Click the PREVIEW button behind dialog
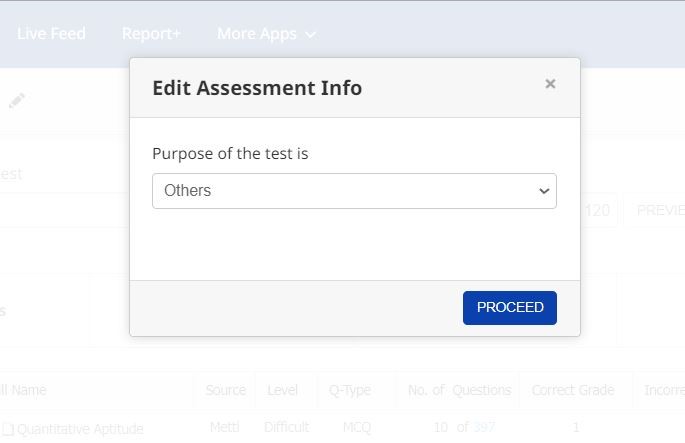 point(660,210)
